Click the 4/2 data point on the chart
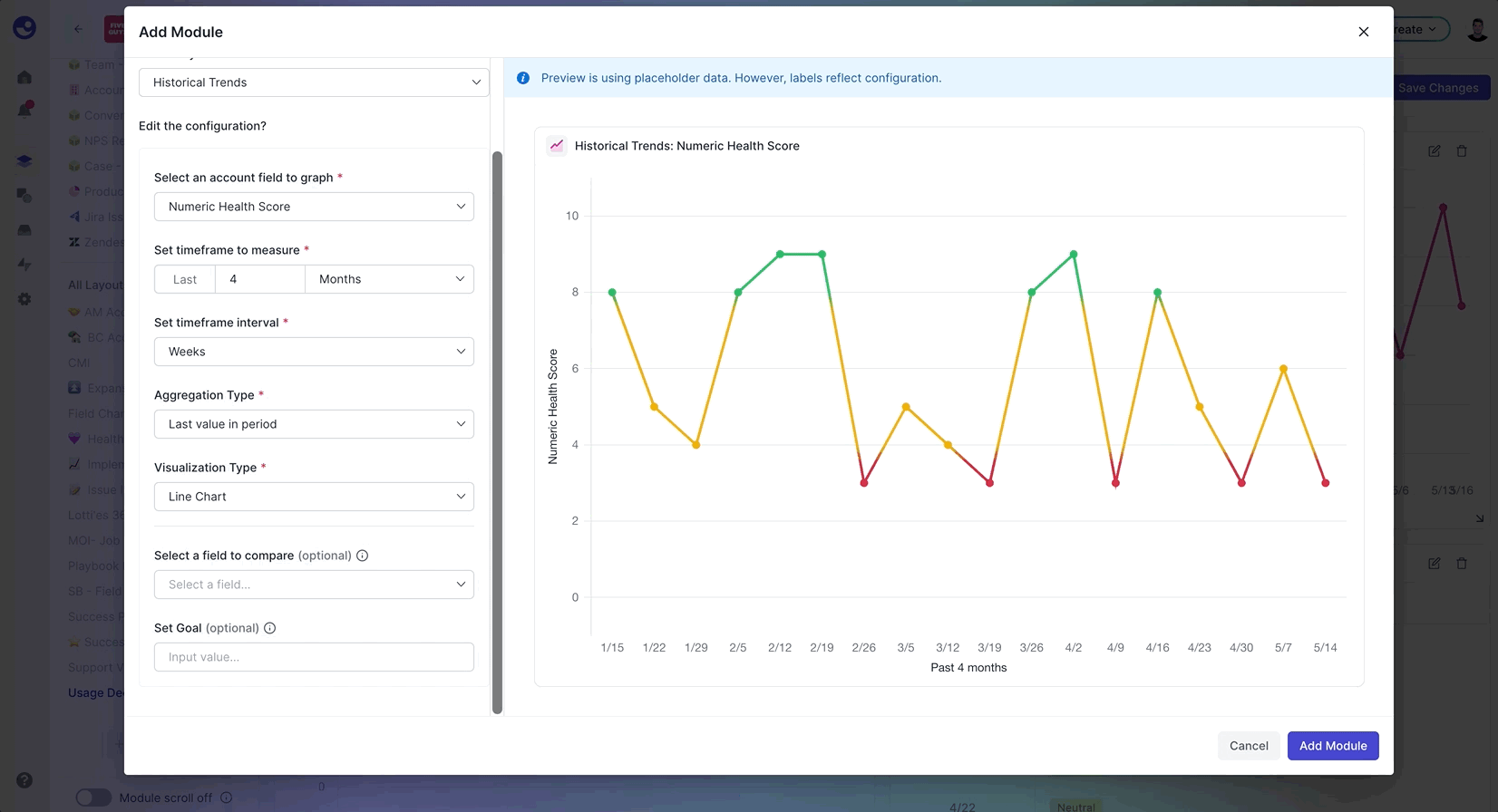The width and height of the screenshot is (1498, 812). (1074, 255)
